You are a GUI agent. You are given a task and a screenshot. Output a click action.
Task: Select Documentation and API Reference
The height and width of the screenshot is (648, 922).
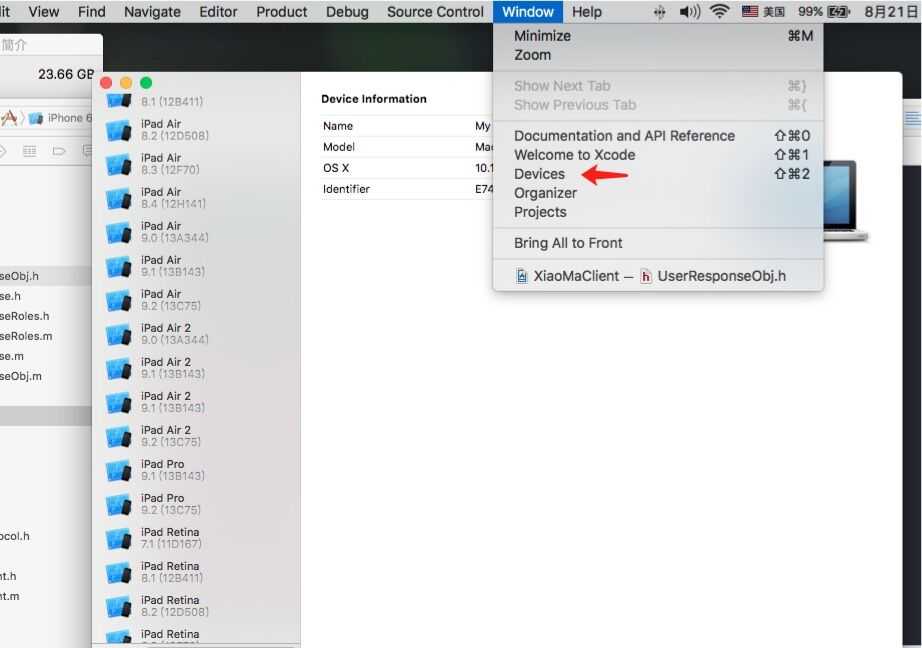(x=658, y=136)
